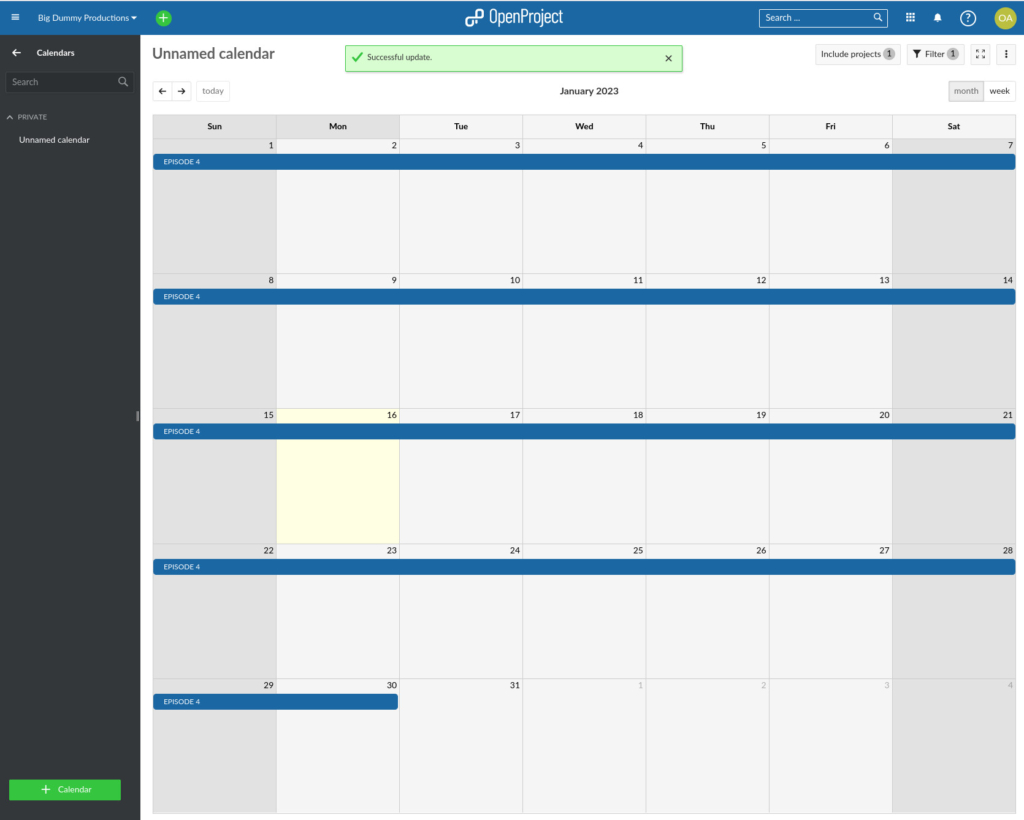Enter full-screen calendar view
The image size is (1024, 820).
coord(980,54)
